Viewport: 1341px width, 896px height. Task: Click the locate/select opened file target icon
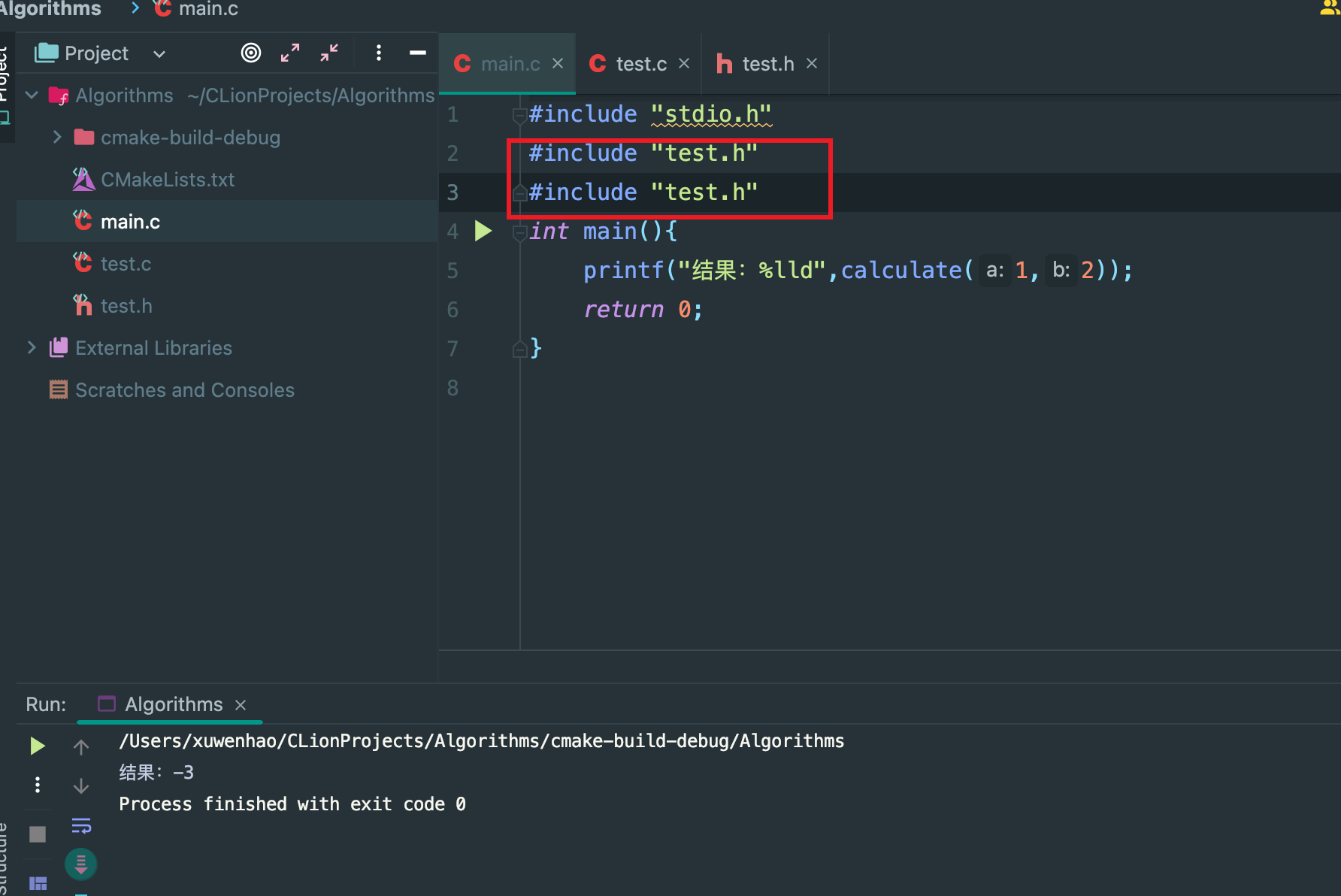pos(251,53)
